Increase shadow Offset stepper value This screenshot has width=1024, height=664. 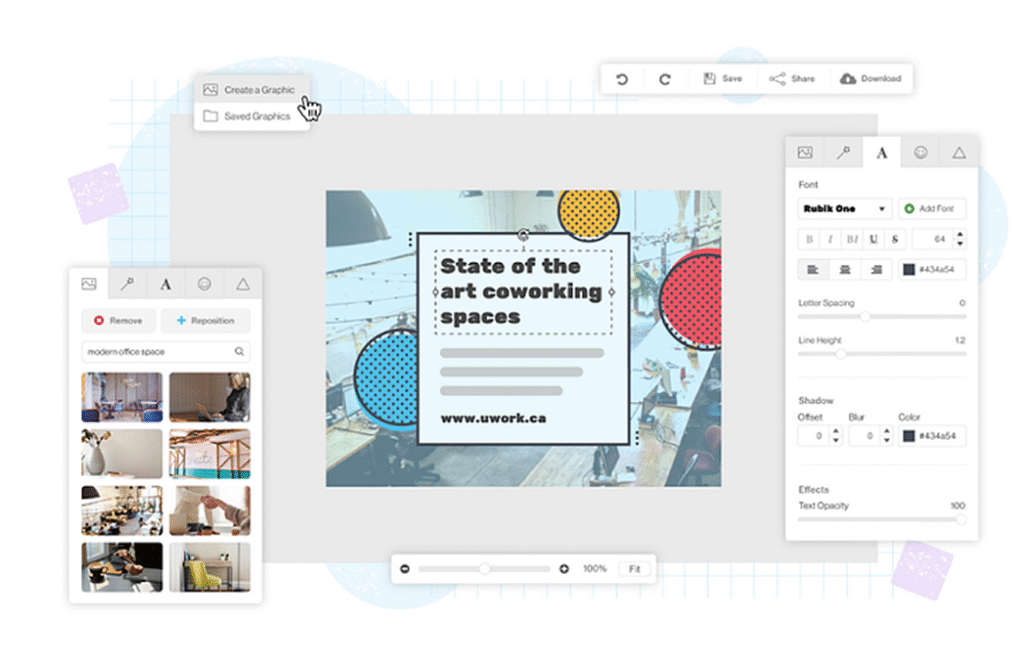point(835,431)
